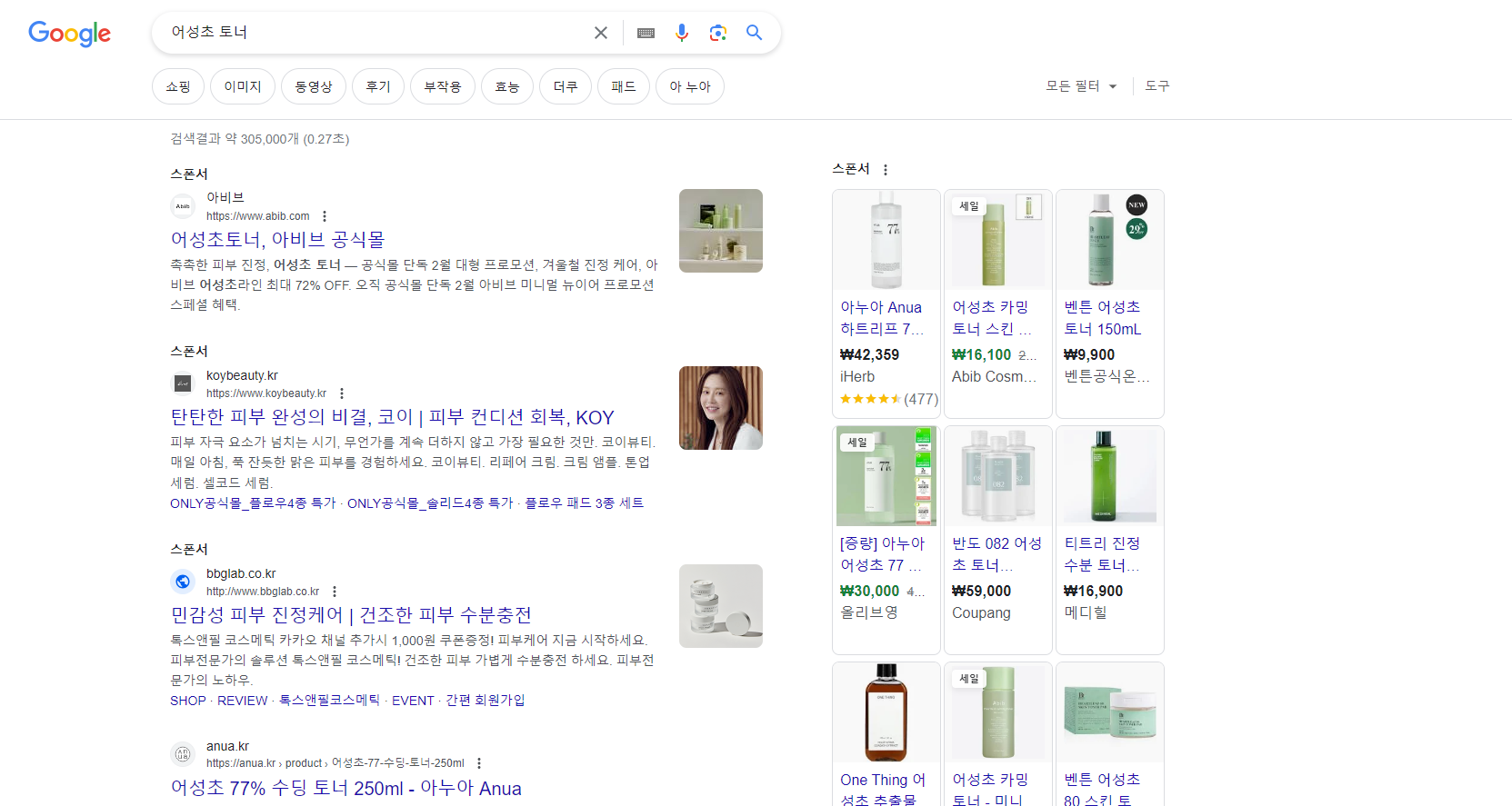
Task: Open 어성초 77% 수딩 토너 Anua result
Action: click(346, 788)
